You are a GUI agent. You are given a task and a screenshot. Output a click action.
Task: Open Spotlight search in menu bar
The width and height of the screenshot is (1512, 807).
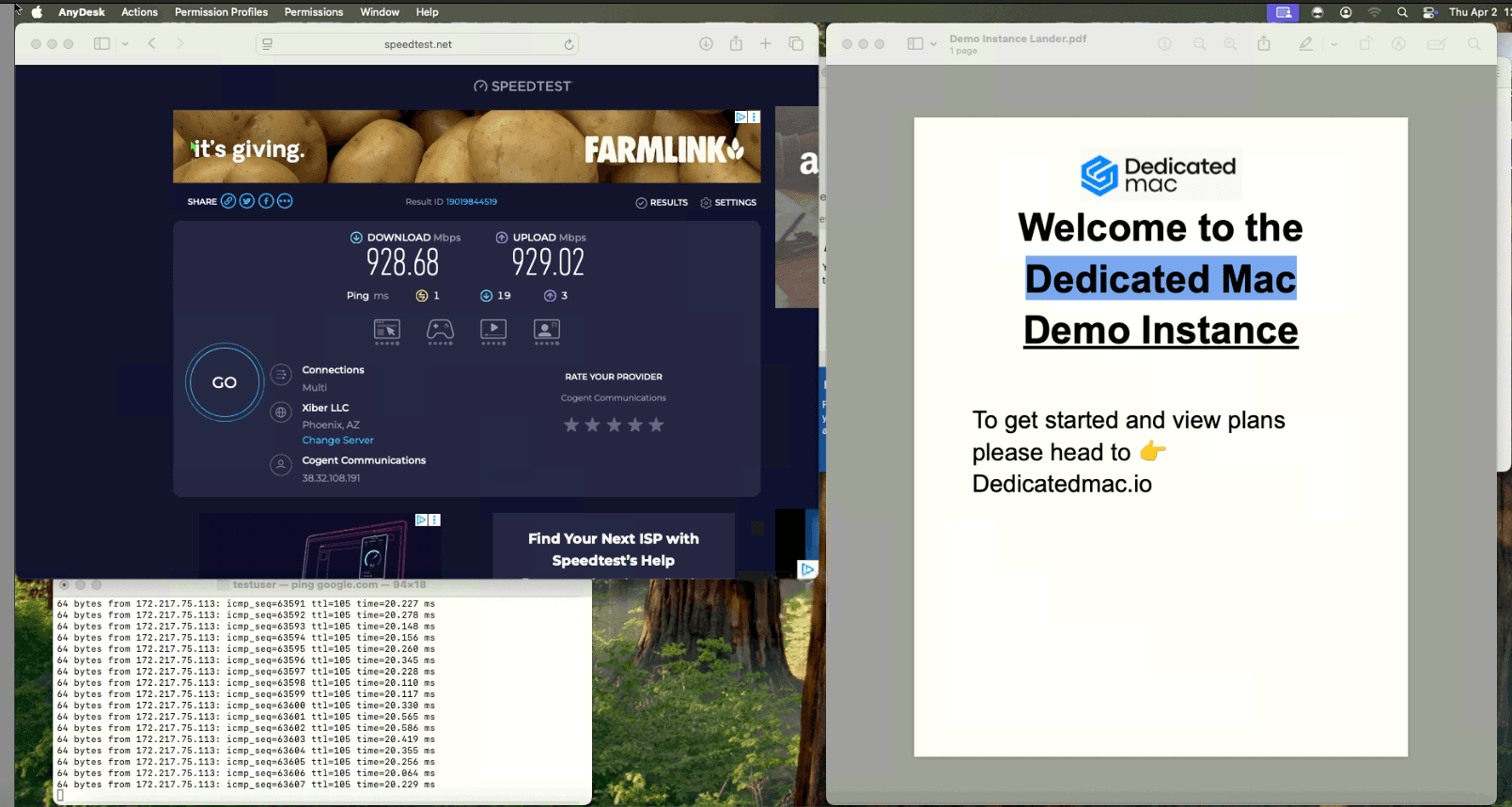click(x=1402, y=12)
